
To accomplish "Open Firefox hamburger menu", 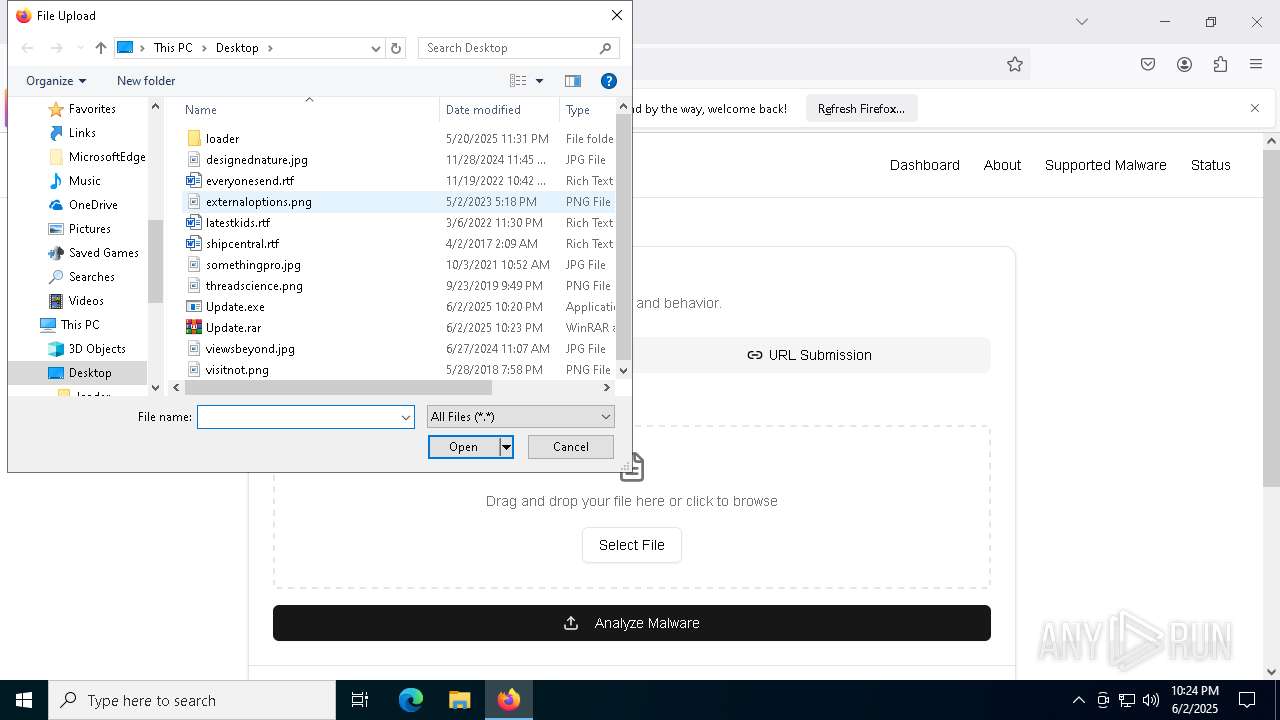I will [x=1256, y=64].
